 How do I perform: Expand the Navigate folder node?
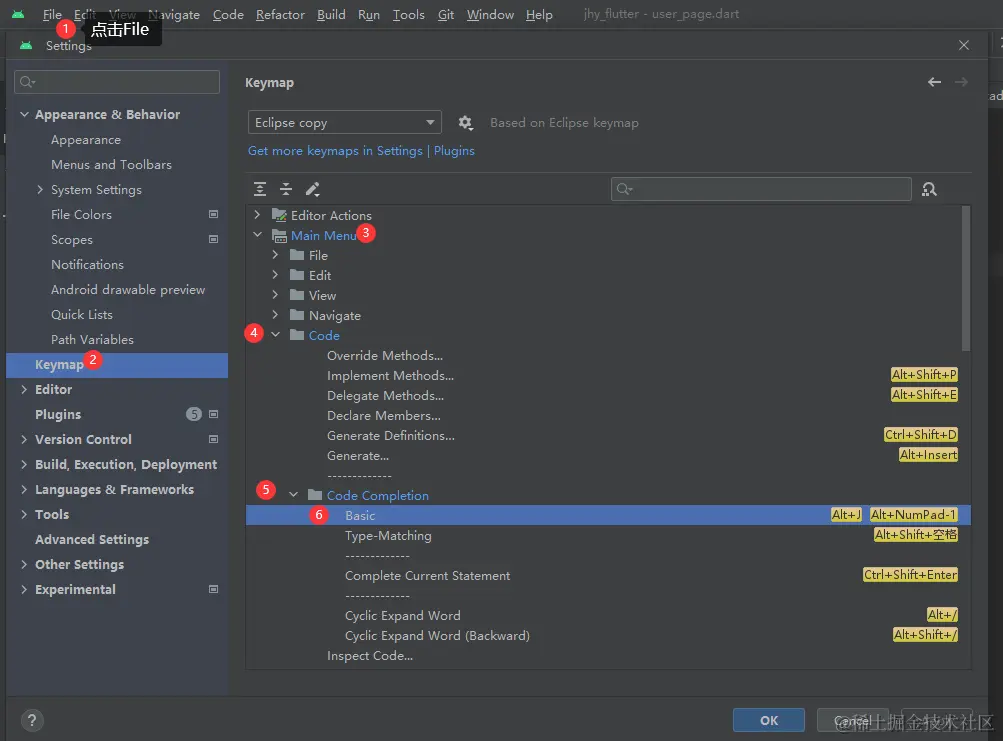[275, 315]
